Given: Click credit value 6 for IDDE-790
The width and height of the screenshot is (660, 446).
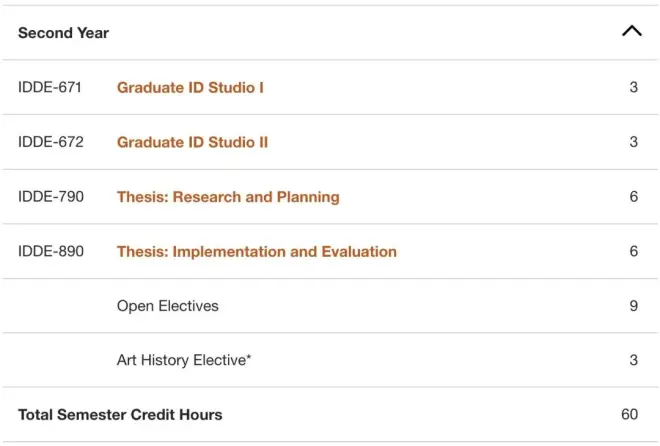Looking at the screenshot, I should coord(634,196).
